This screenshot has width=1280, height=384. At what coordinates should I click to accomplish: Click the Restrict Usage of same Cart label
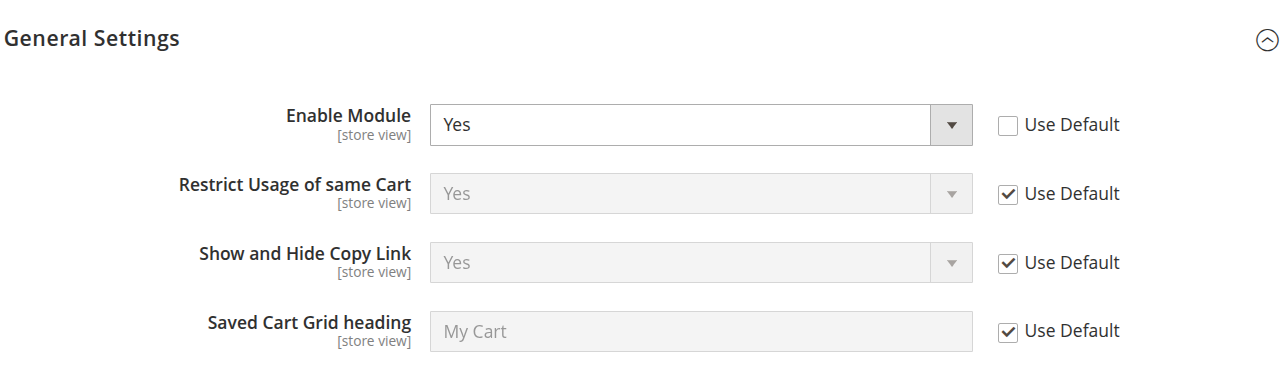pyautogui.click(x=295, y=185)
